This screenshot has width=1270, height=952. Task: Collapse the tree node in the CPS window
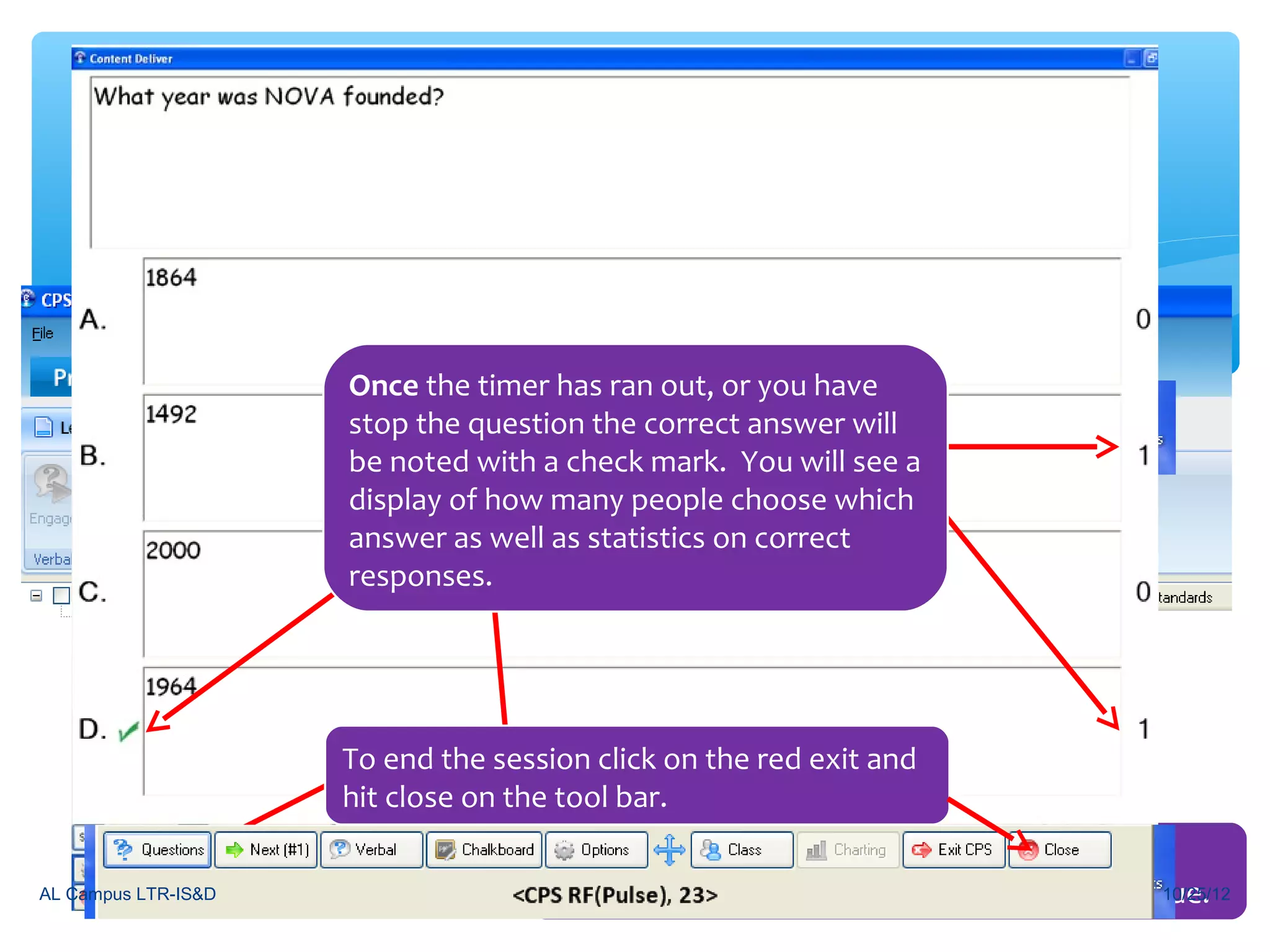tap(36, 596)
